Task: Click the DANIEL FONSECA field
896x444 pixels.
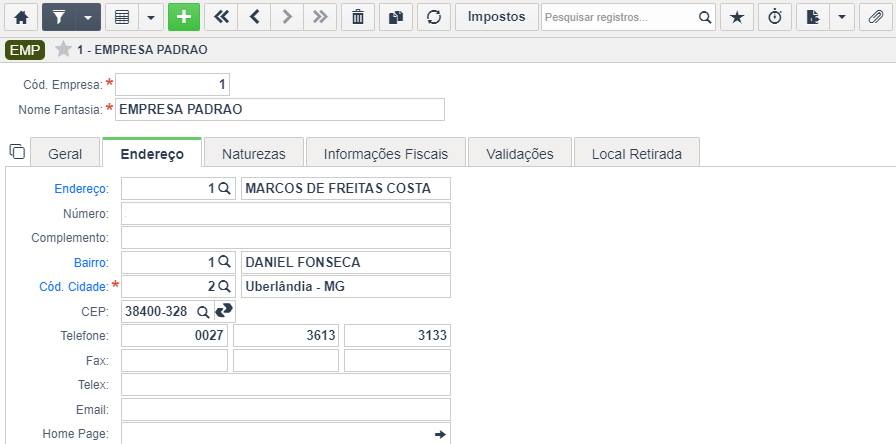Action: pos(346,262)
